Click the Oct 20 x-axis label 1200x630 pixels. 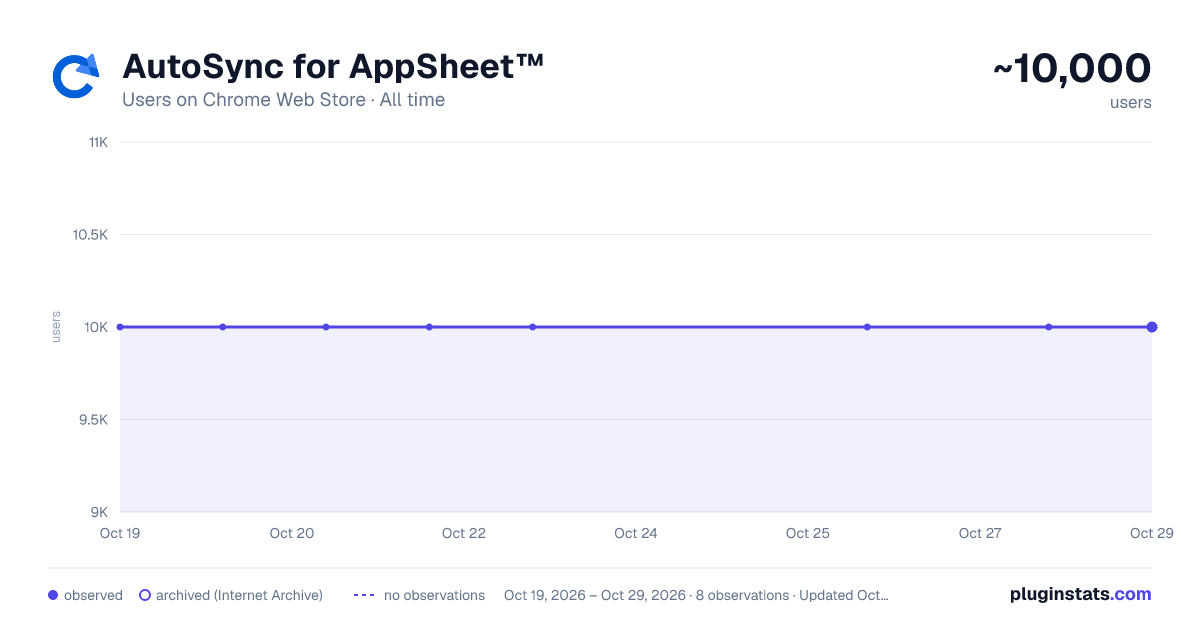(292, 533)
